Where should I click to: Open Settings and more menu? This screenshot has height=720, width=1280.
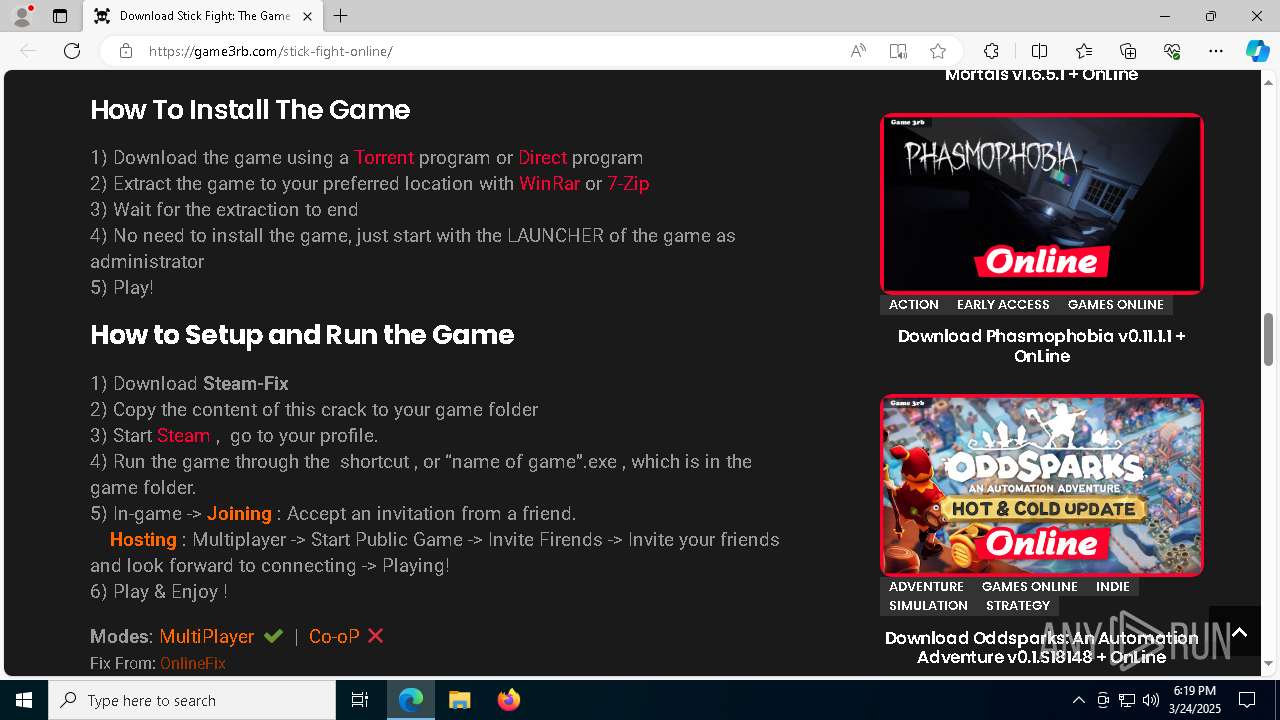1216,51
